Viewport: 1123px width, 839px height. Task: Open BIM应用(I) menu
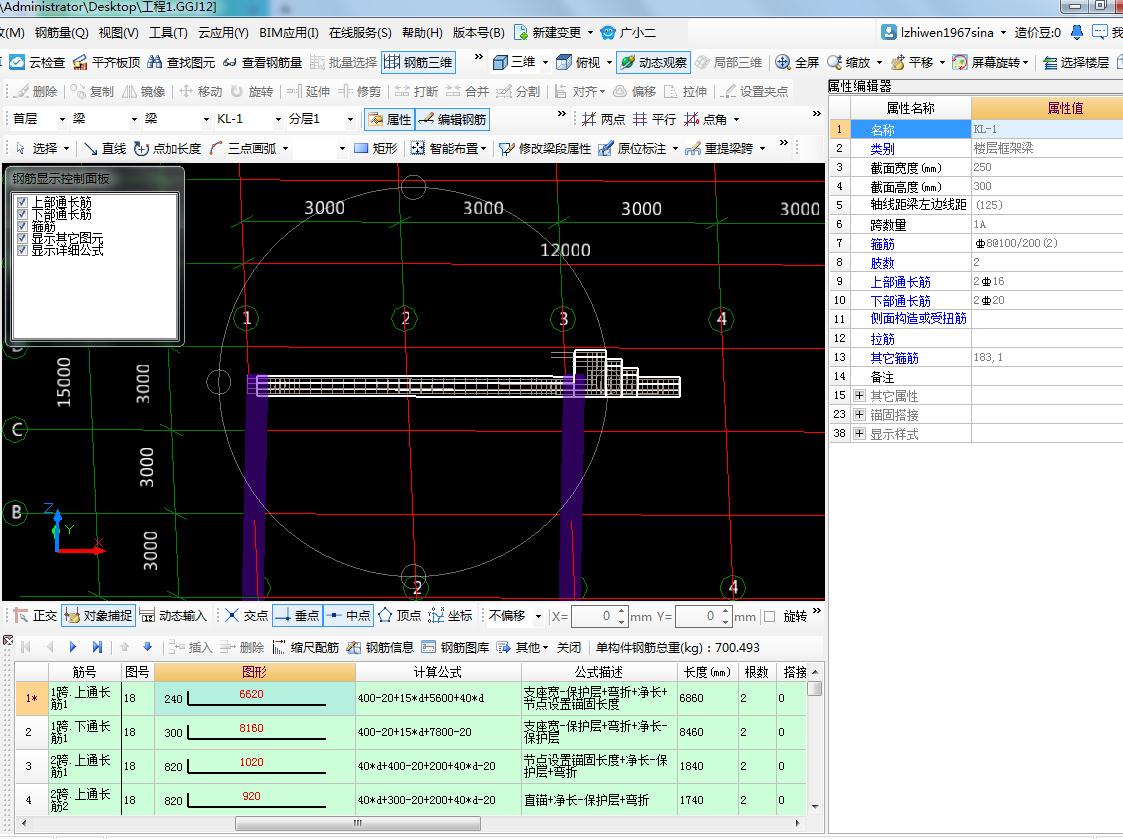coord(289,33)
